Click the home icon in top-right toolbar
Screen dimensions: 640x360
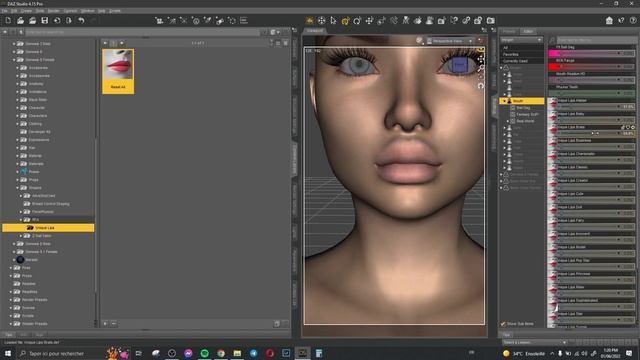609,20
